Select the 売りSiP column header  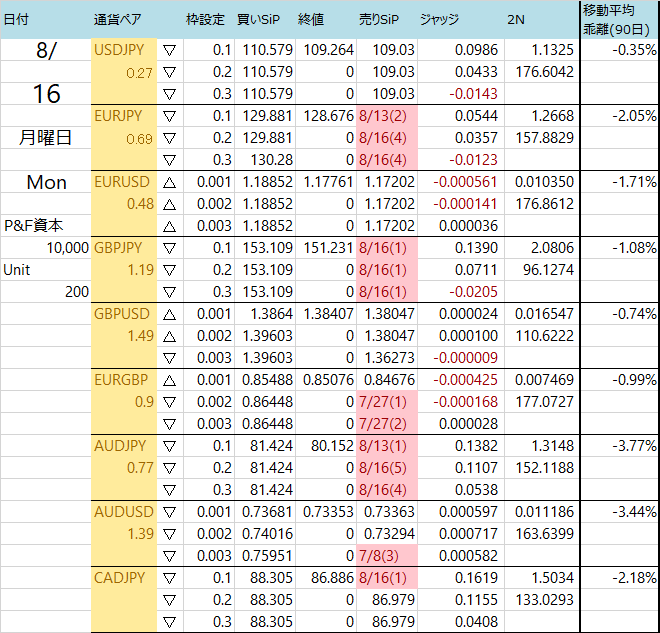pos(379,20)
